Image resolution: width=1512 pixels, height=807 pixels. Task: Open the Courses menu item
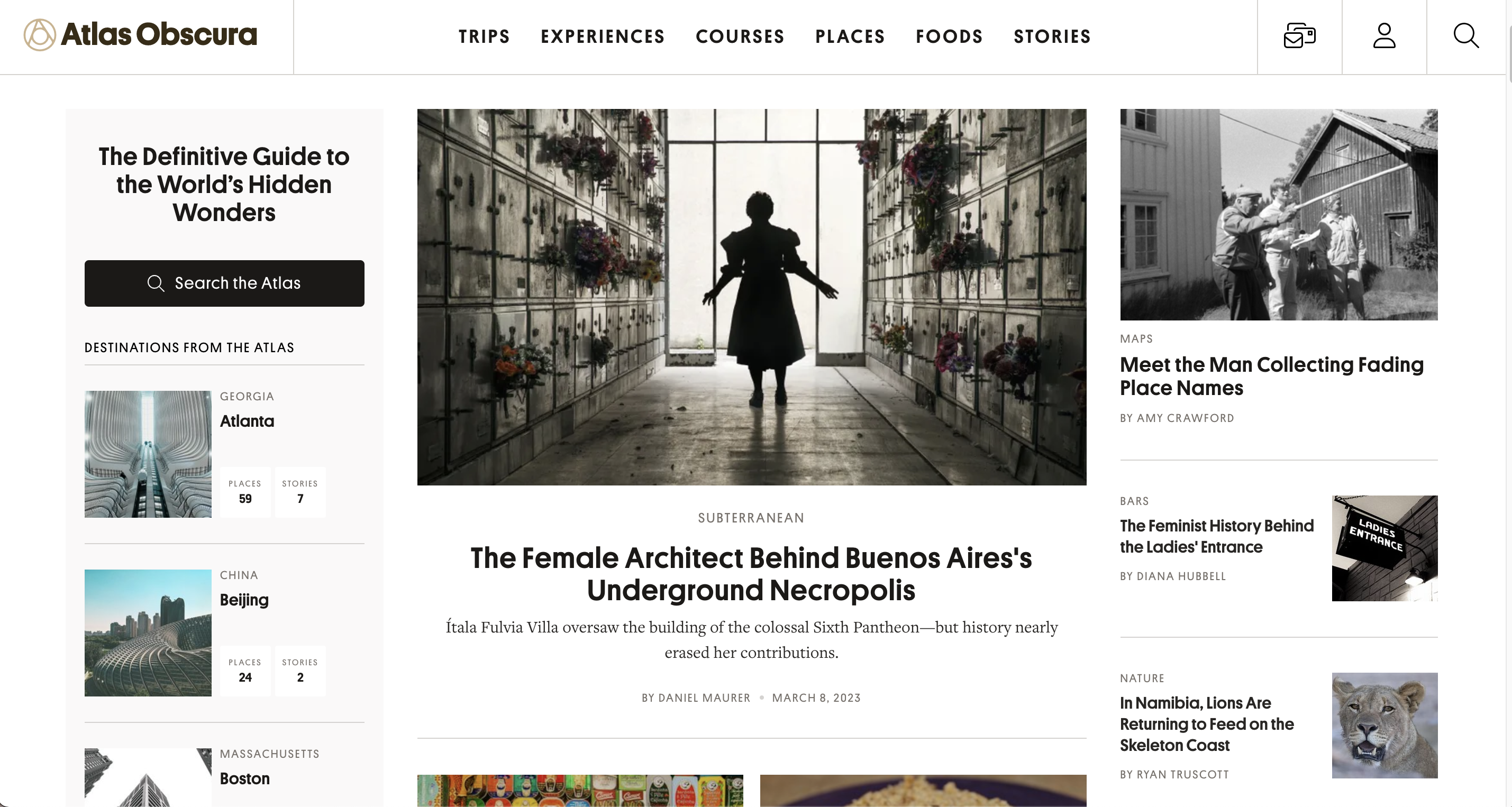pyautogui.click(x=740, y=36)
